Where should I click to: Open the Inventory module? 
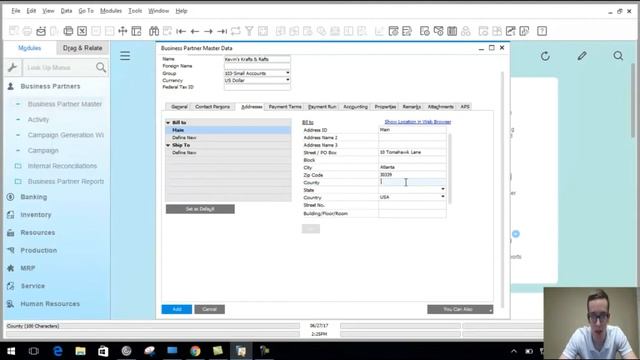(36, 215)
